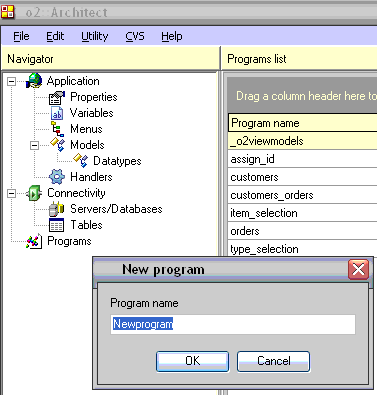The width and height of the screenshot is (377, 395).
Task: Select the customers_orders program row
Action: point(303,195)
